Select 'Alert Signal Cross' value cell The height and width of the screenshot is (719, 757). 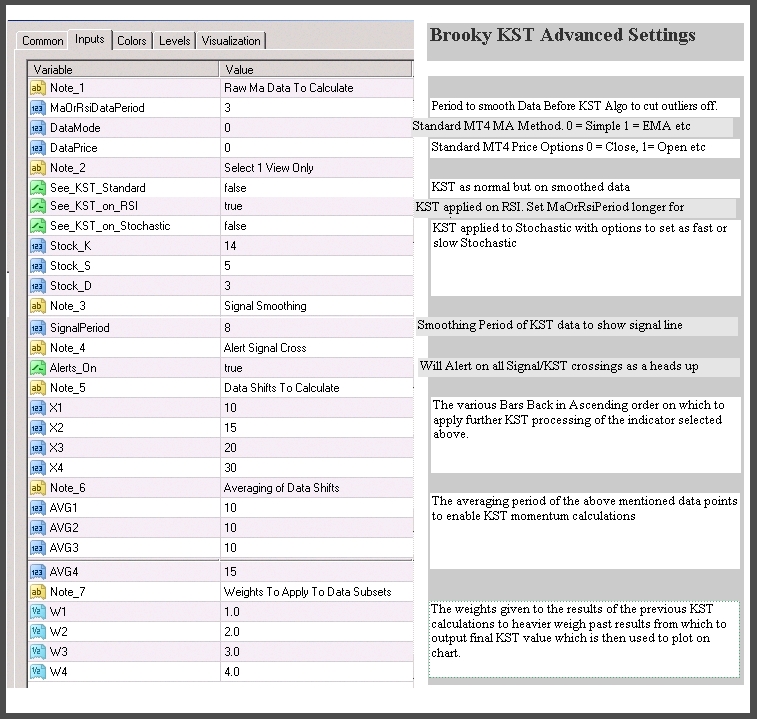point(317,348)
